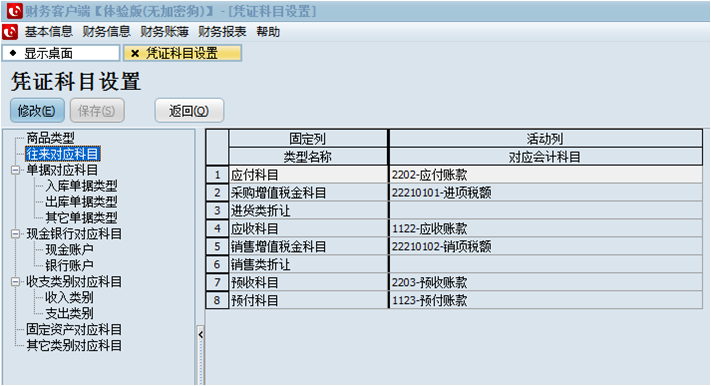
Task: Click the empty account cell for 进货类折让
Action: click(x=546, y=211)
